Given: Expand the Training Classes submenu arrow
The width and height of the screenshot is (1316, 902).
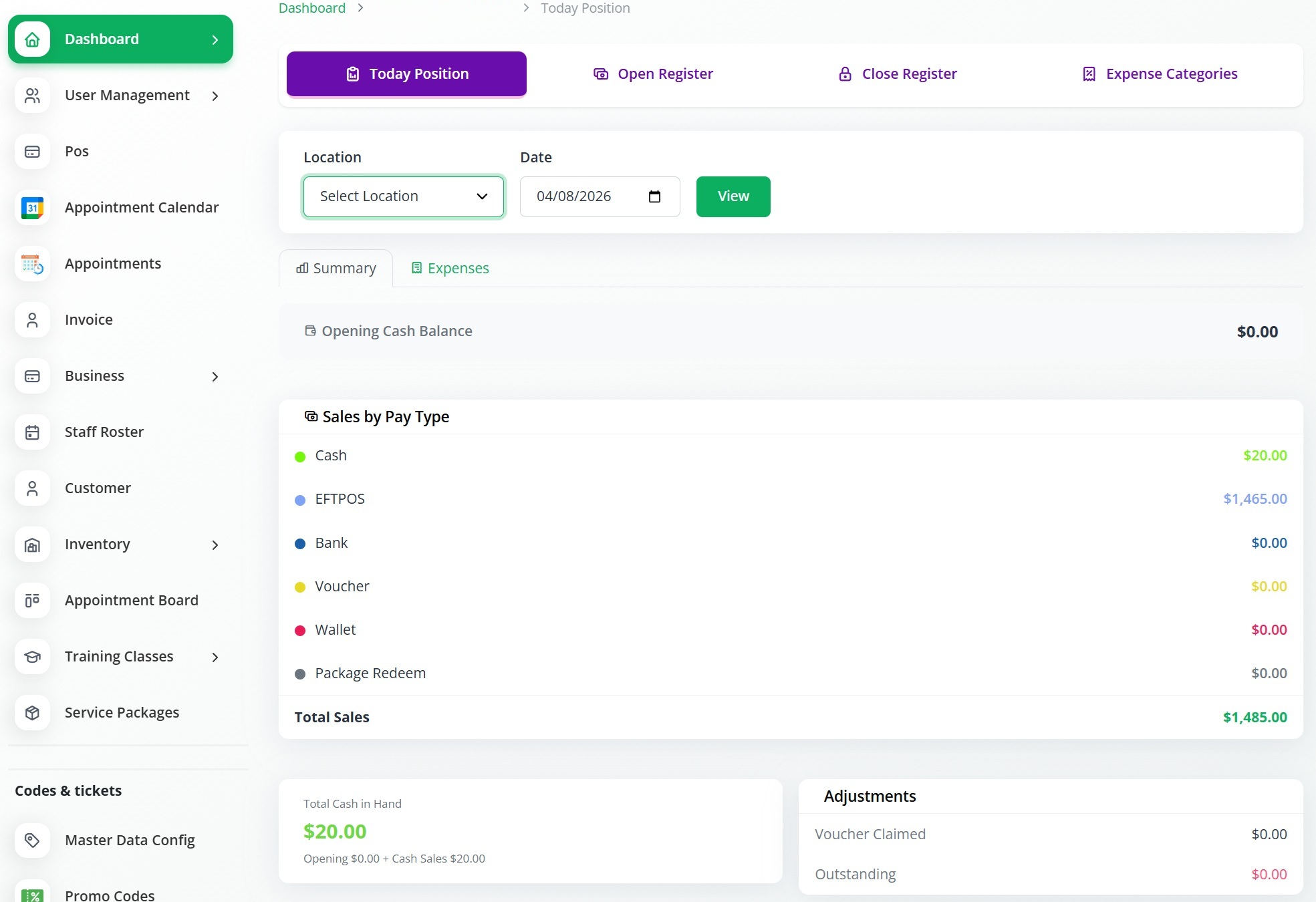Looking at the screenshot, I should pos(215,657).
